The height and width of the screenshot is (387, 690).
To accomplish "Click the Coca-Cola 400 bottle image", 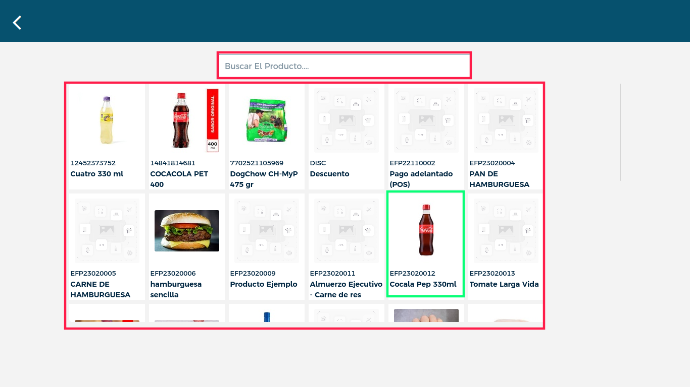I will point(181,120).
